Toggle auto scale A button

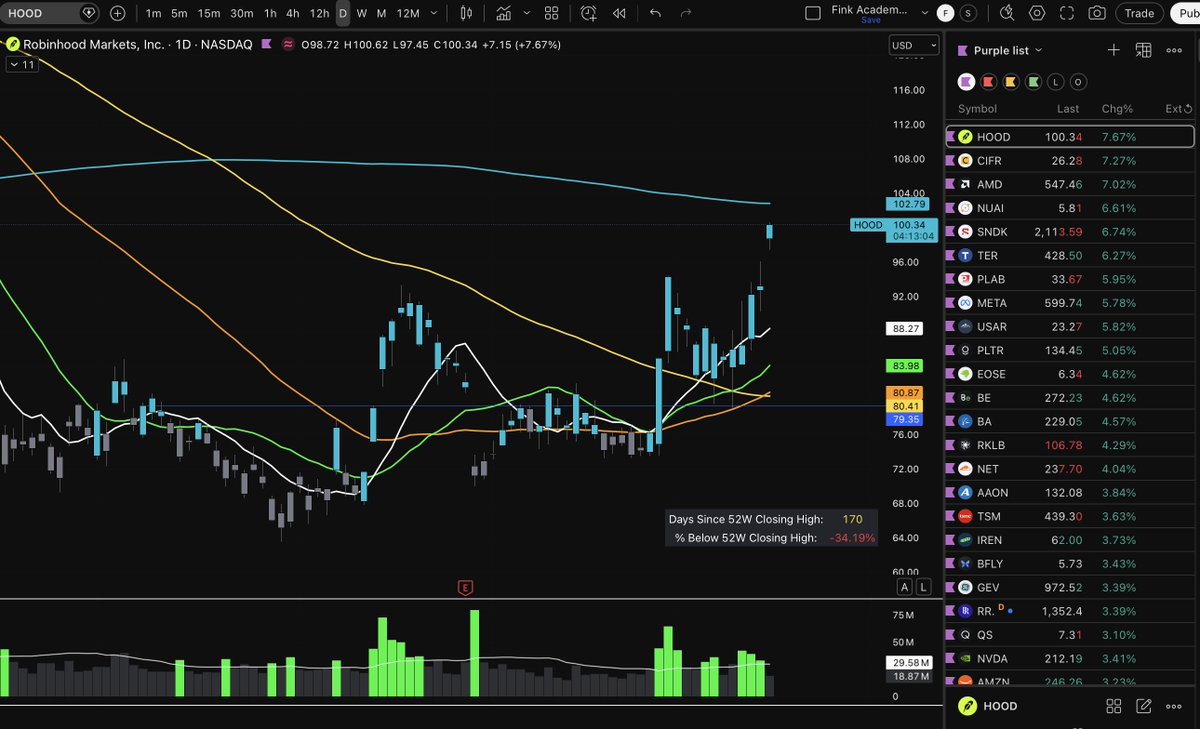(904, 587)
